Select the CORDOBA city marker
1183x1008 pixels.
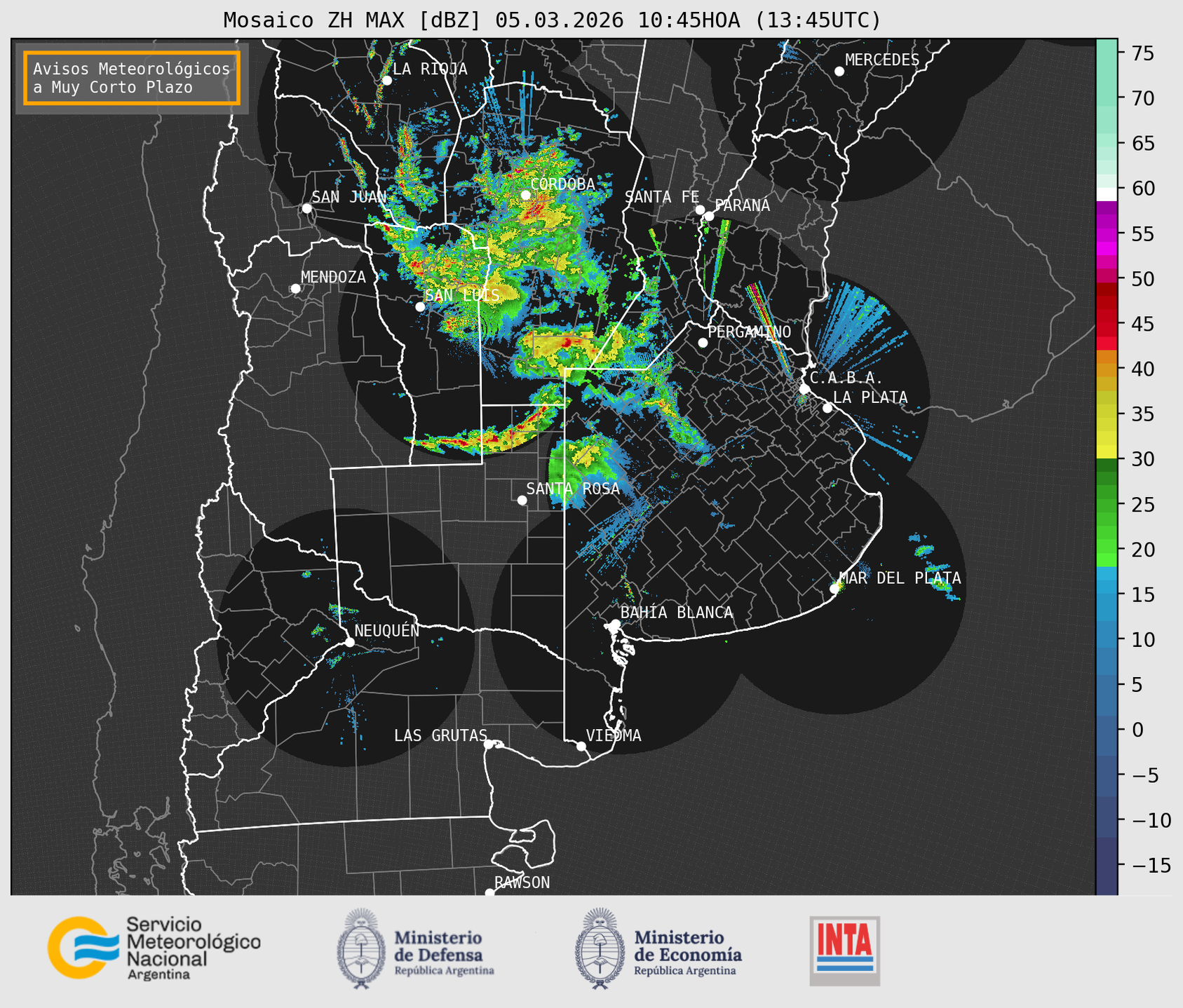pos(525,195)
